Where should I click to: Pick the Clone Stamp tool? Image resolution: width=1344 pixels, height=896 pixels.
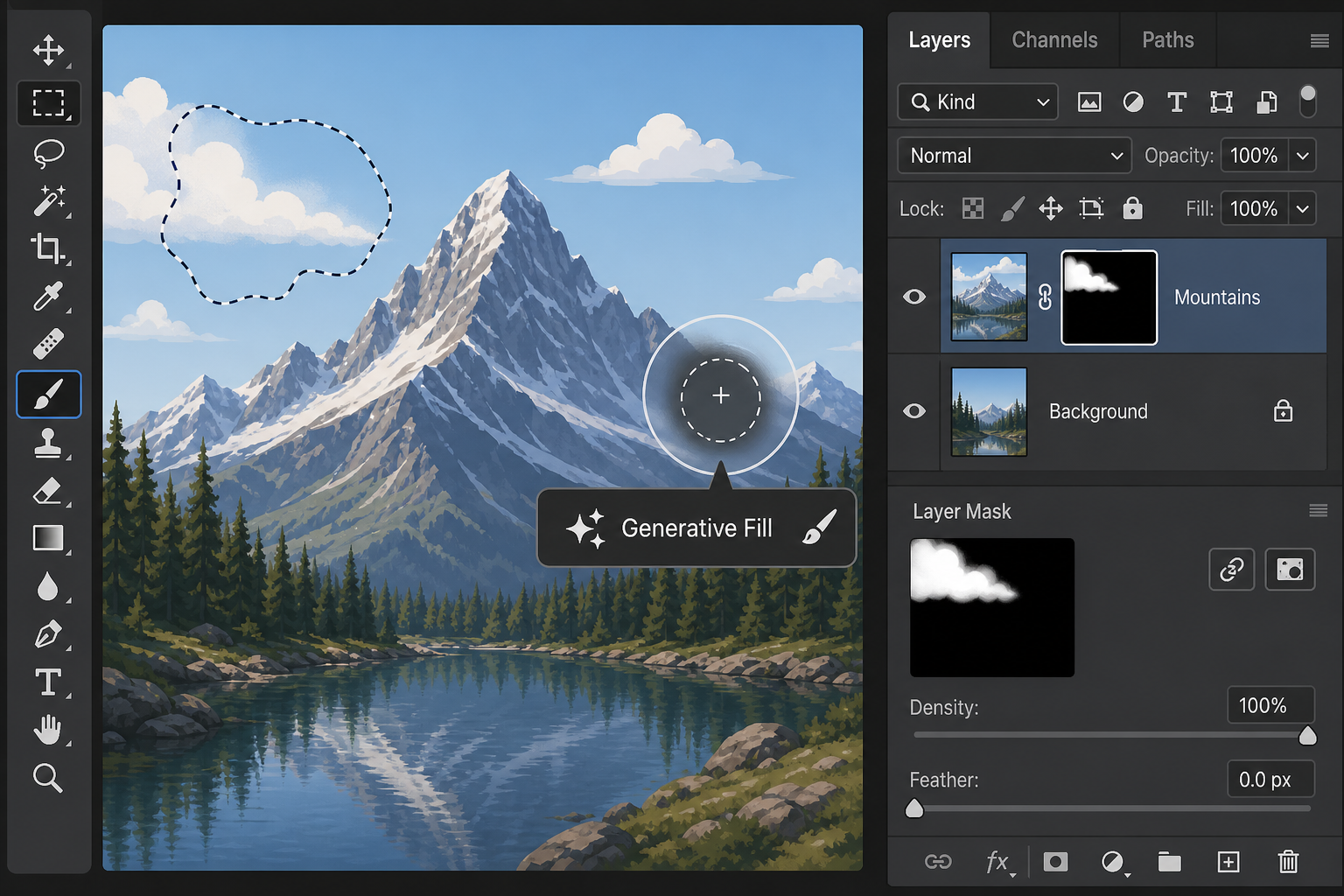point(48,443)
